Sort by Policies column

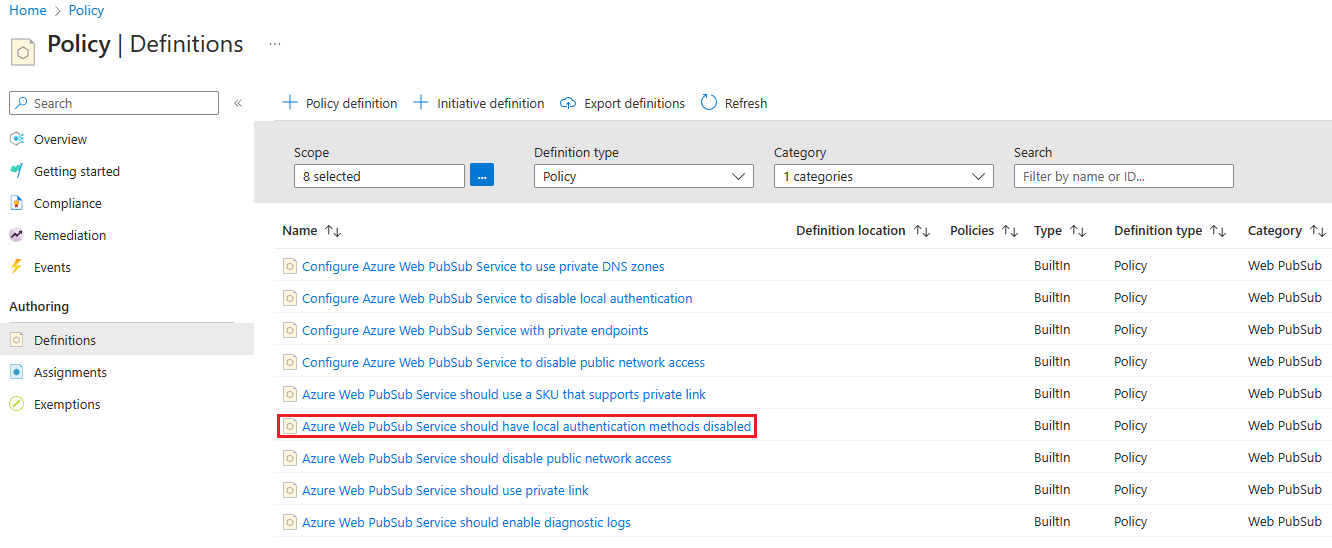click(x=1010, y=231)
